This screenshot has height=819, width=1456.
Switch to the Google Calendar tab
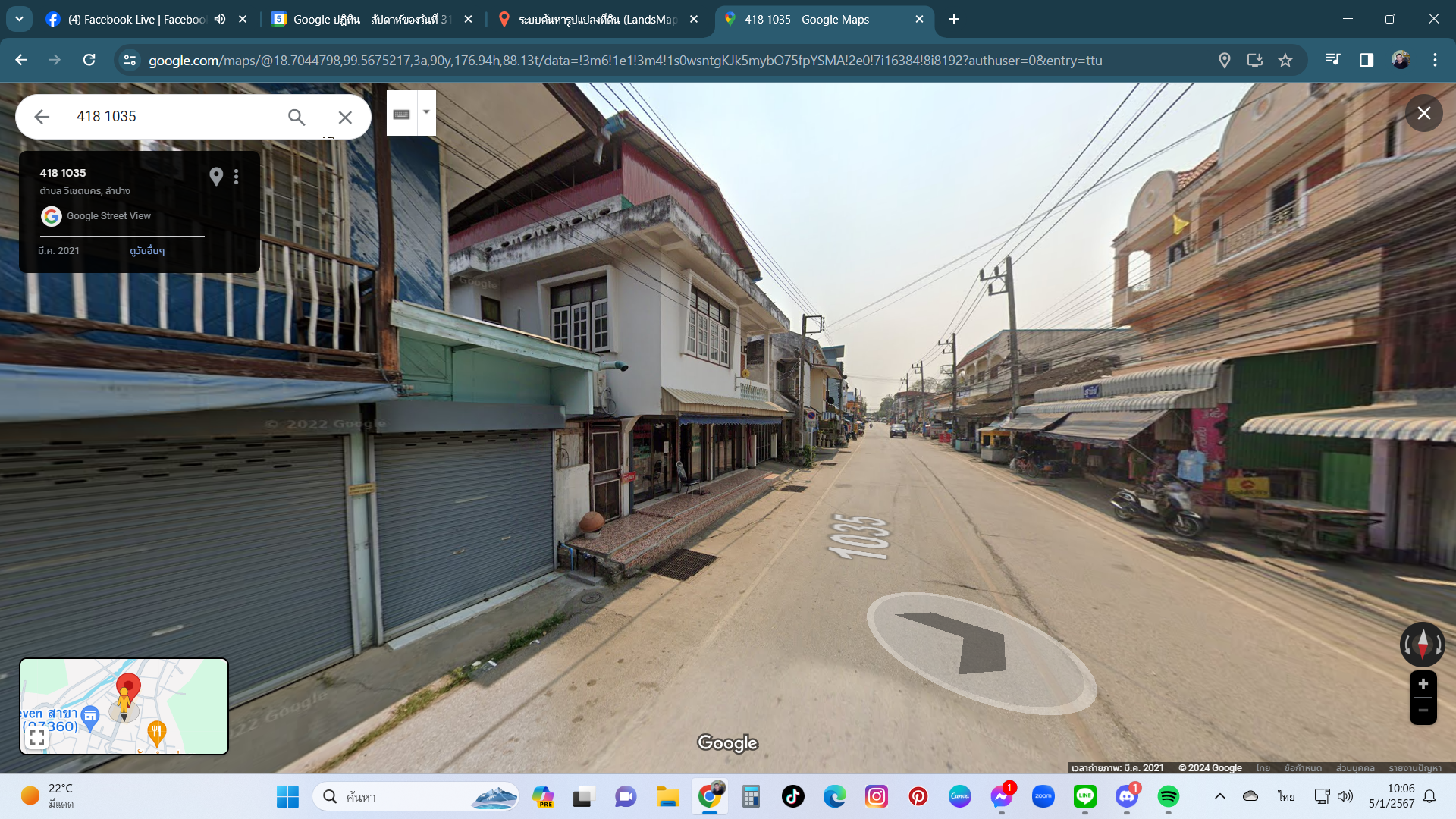372,19
